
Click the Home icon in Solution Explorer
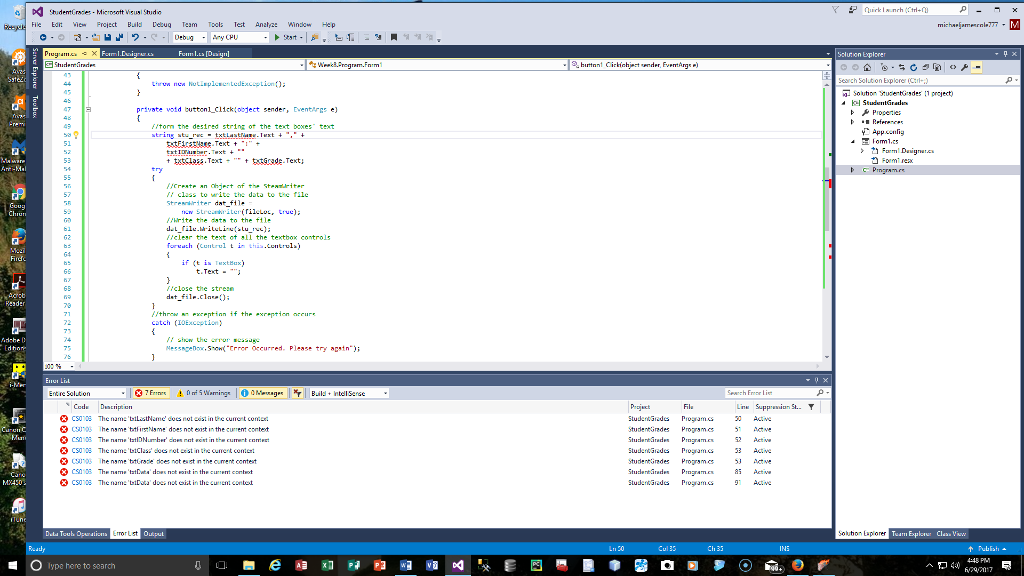pos(866,68)
